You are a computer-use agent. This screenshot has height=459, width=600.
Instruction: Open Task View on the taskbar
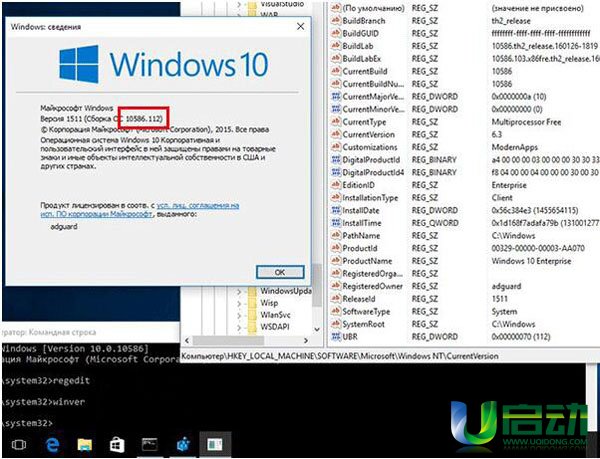[19, 444]
